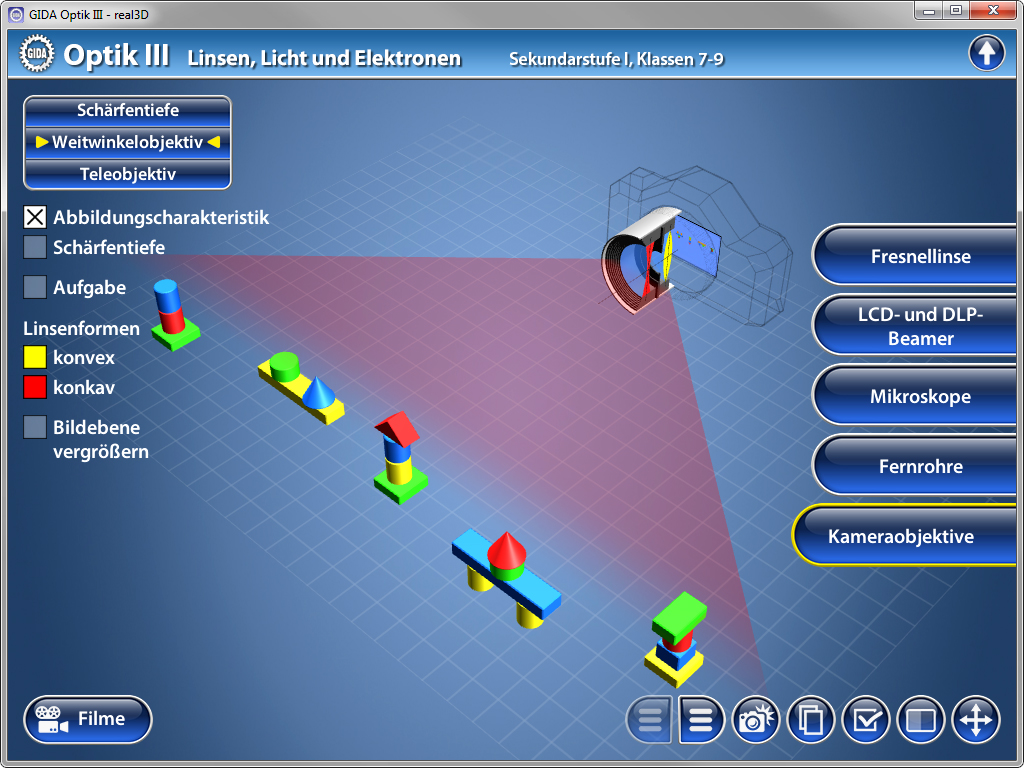The height and width of the screenshot is (768, 1024).
Task: Click the camera screenshot icon
Action: point(756,719)
